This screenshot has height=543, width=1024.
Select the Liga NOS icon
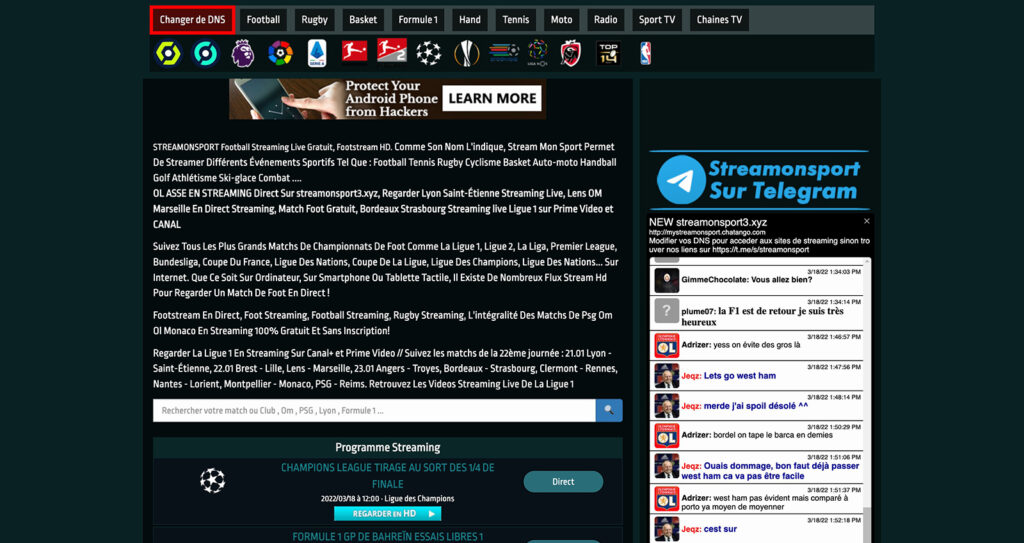(537, 53)
